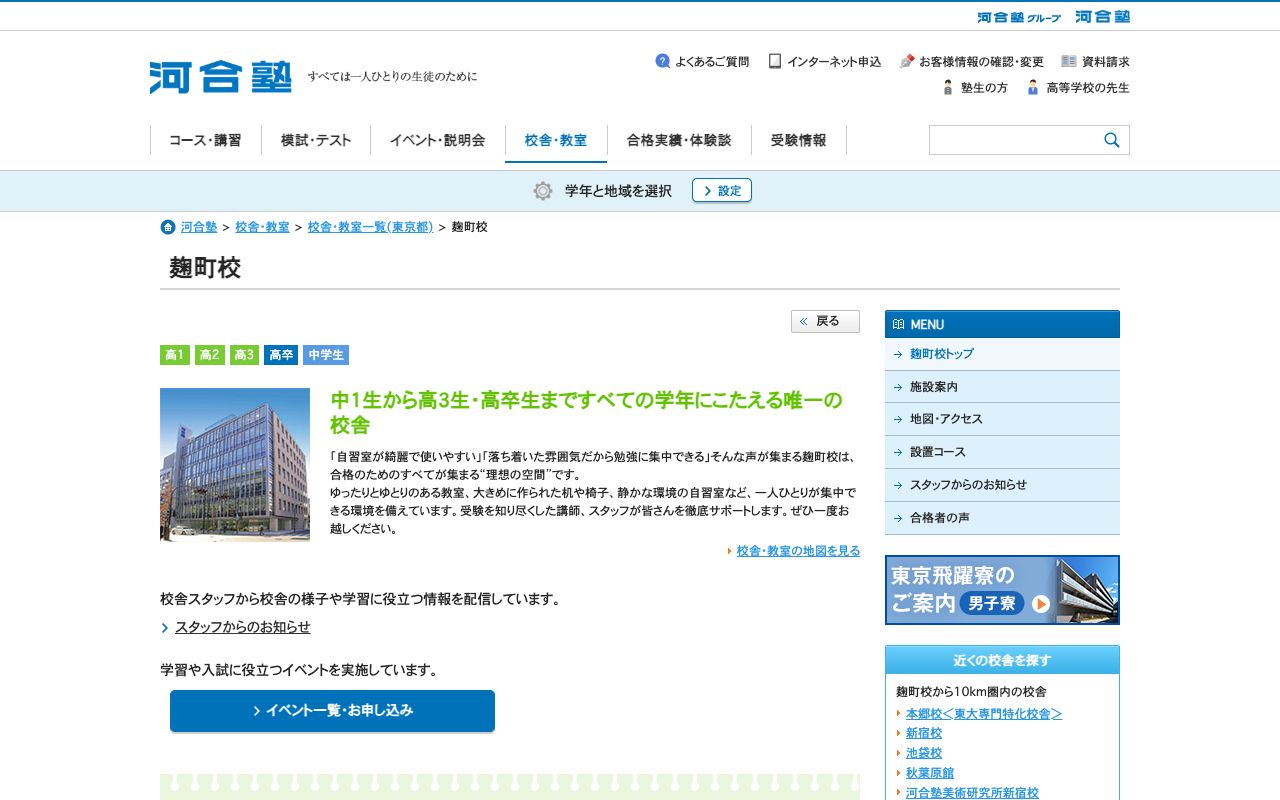
Task: Click the イベント一覧・お申し込み button
Action: tap(332, 711)
